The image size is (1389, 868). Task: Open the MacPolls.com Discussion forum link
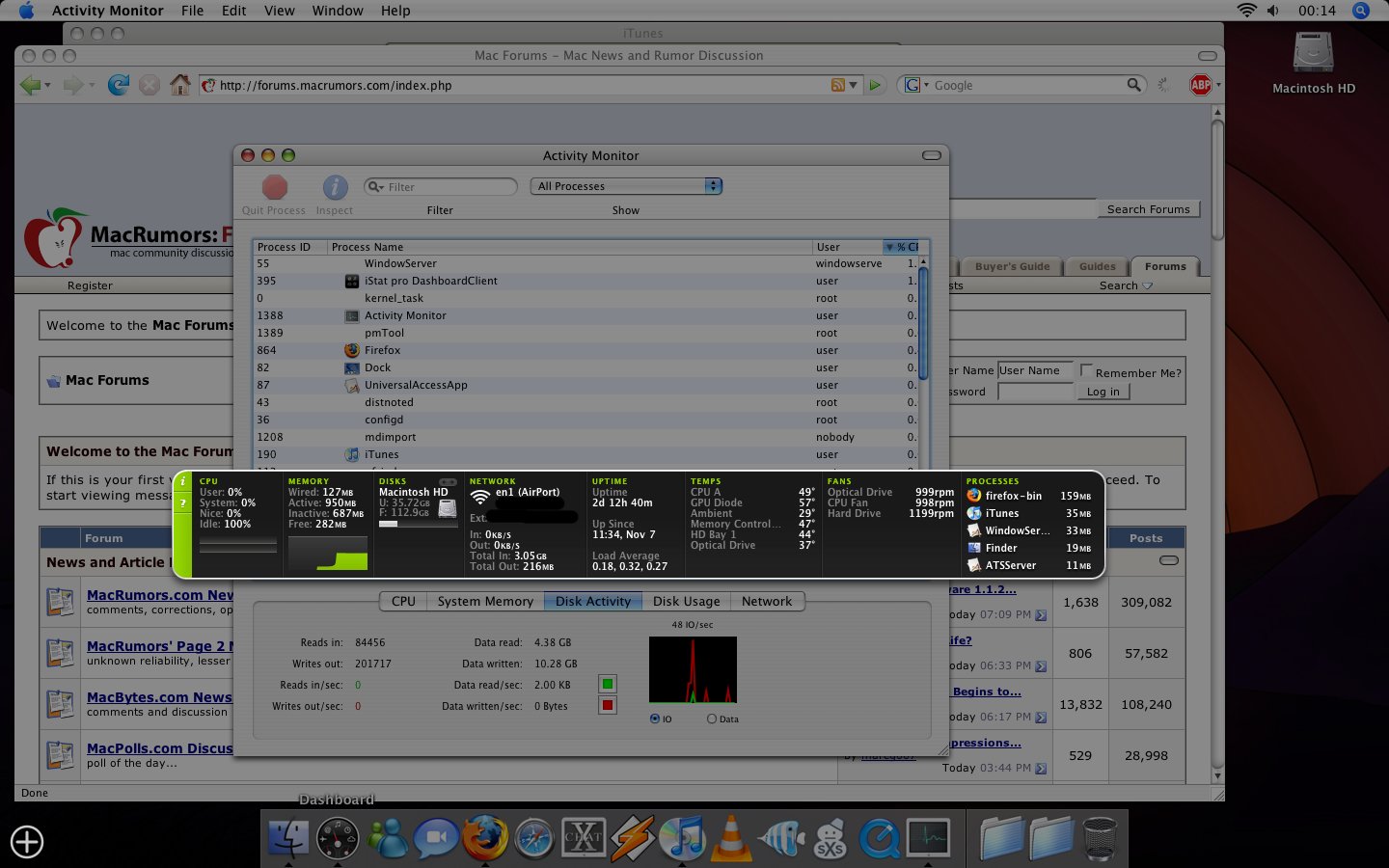[160, 748]
